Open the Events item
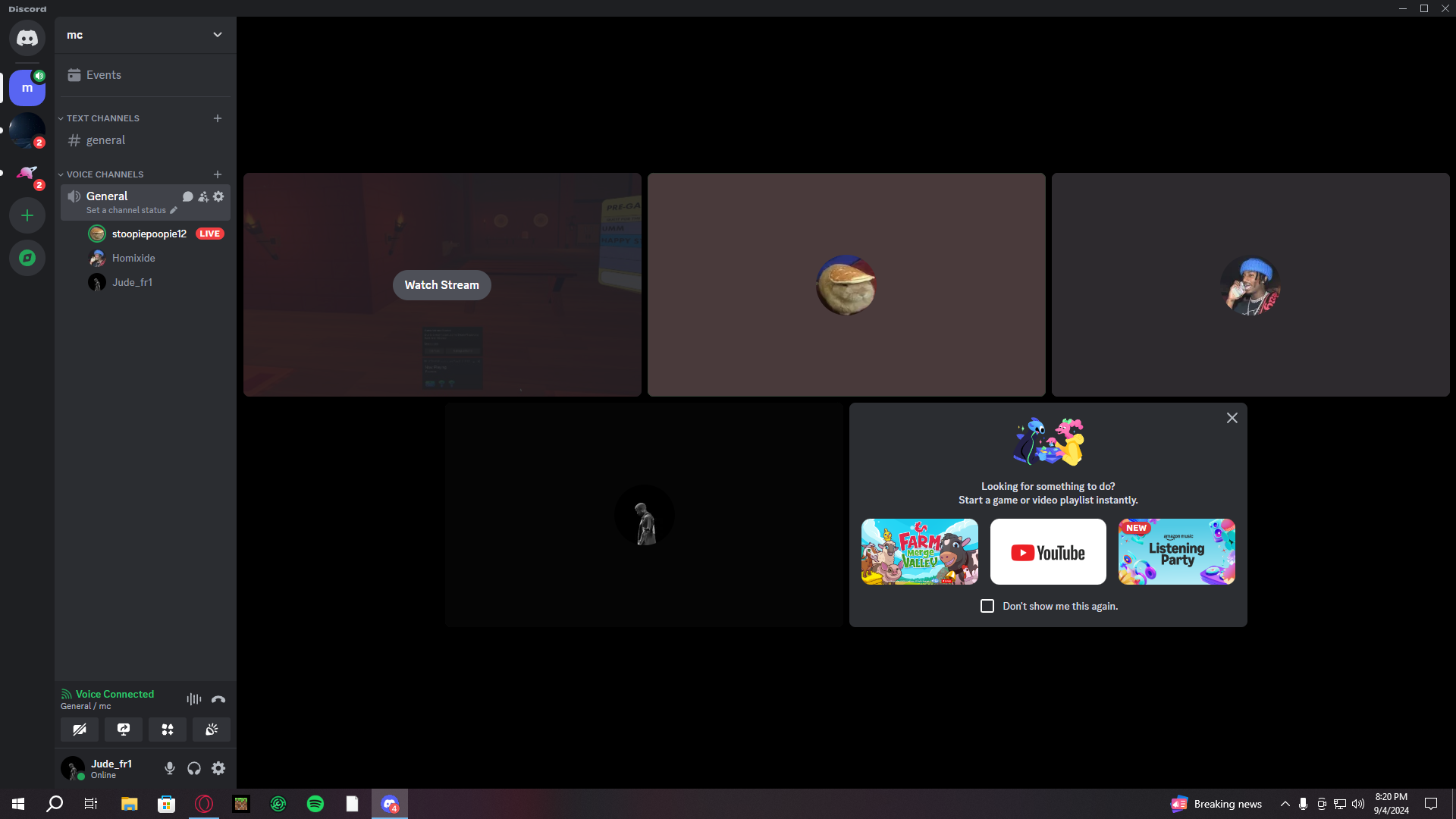This screenshot has width=1456, height=819. [x=104, y=75]
